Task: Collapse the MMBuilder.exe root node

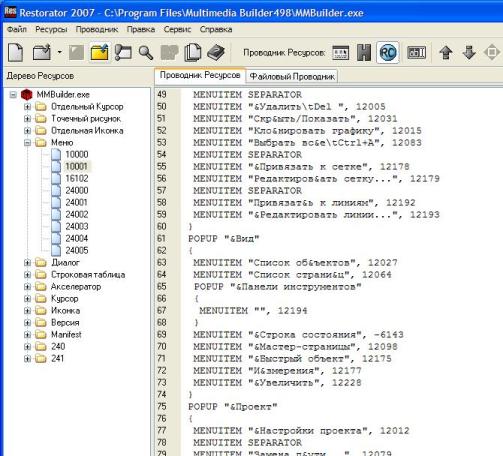Action: click(13, 95)
